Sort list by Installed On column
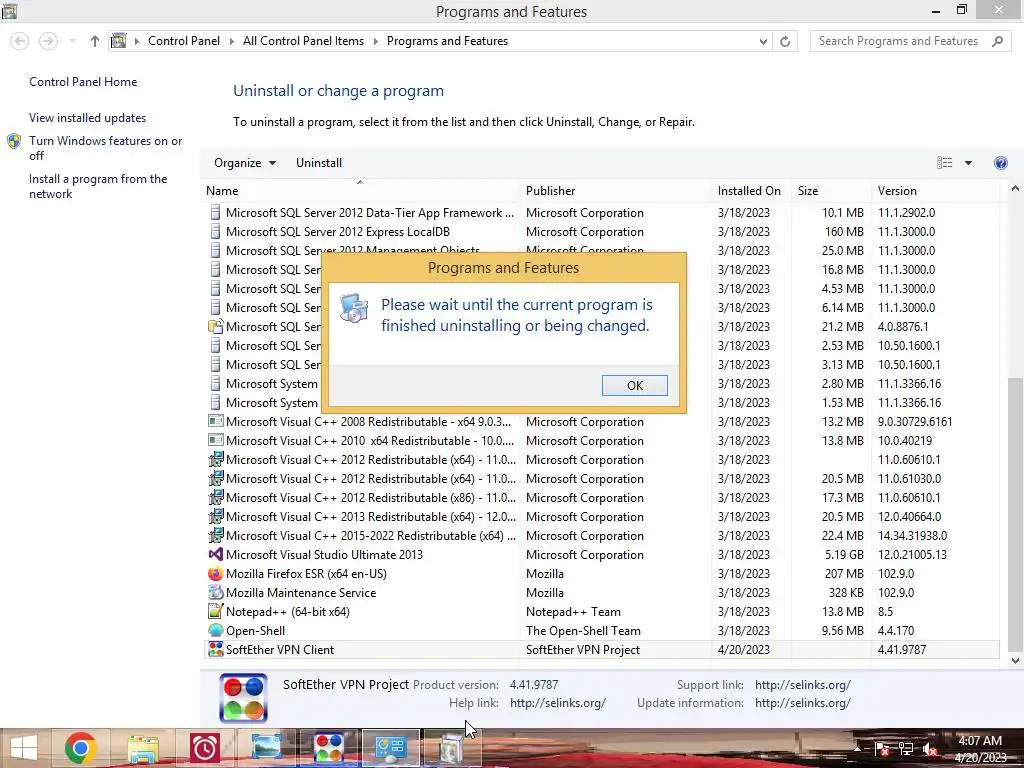The image size is (1024, 768). point(751,191)
